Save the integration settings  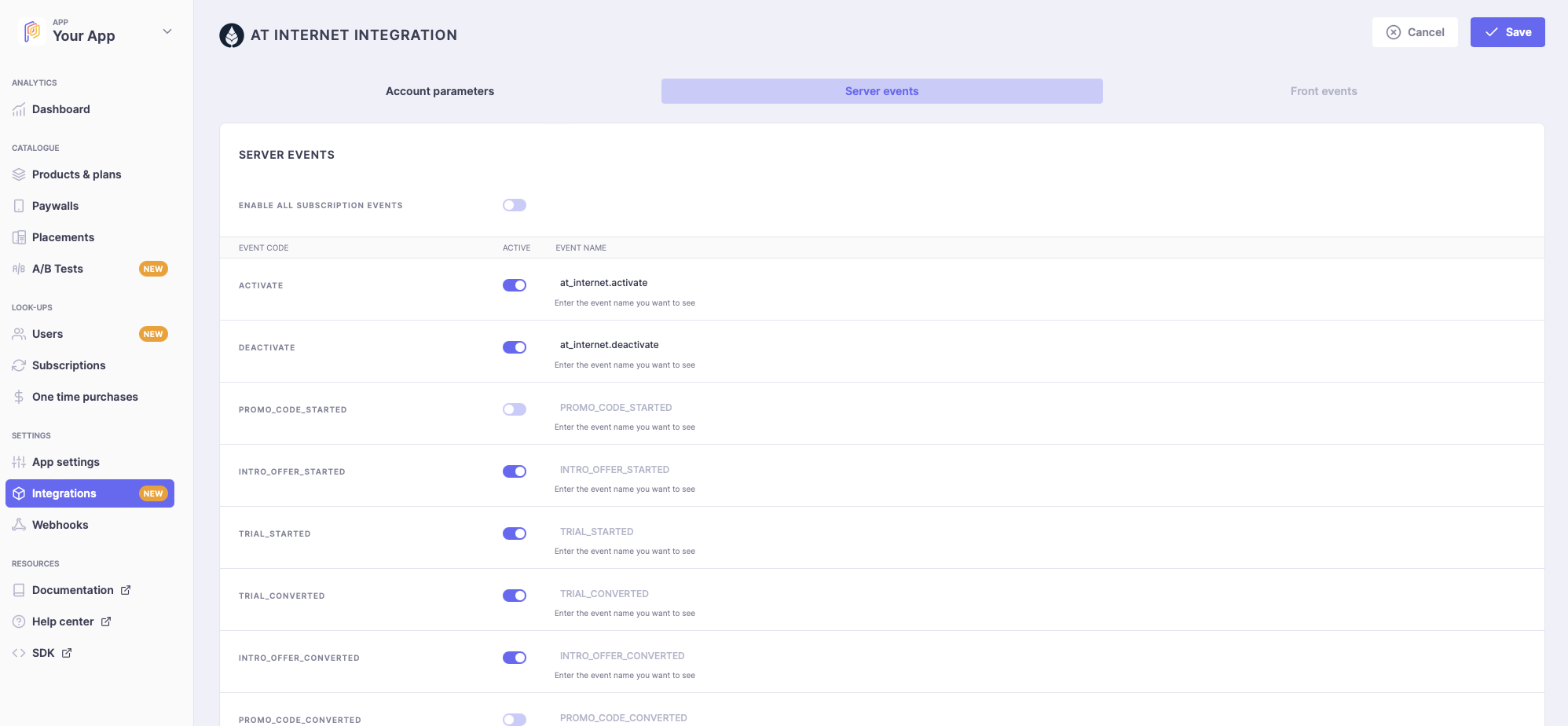tap(1508, 32)
